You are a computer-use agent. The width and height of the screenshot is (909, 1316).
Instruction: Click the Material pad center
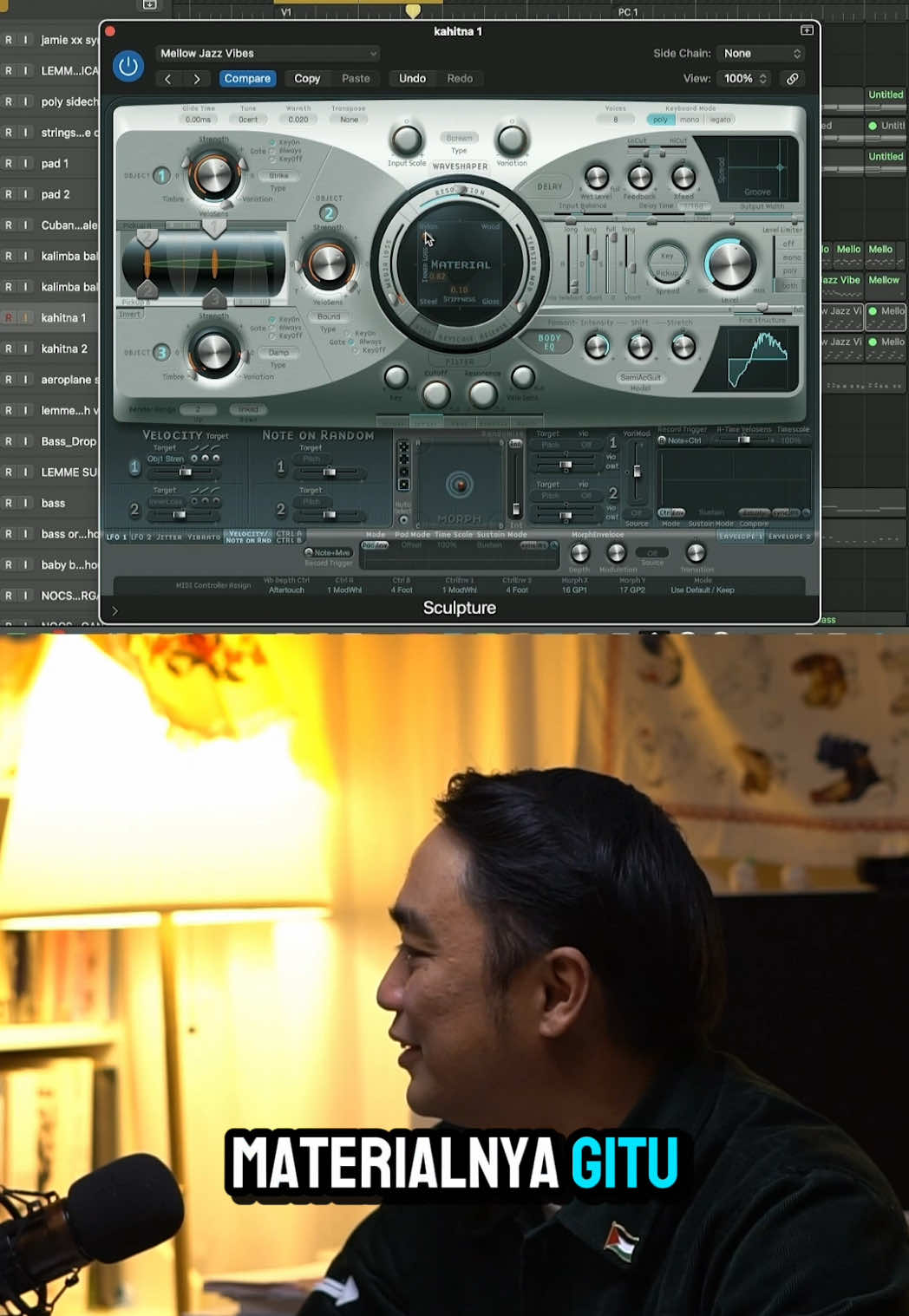tap(460, 264)
